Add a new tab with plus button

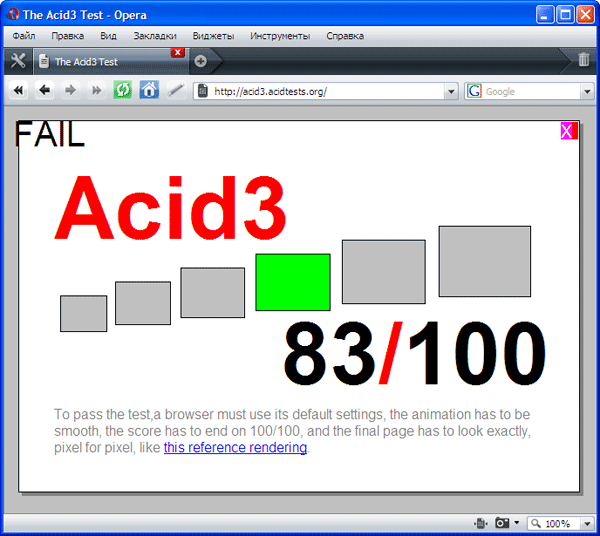(x=201, y=61)
